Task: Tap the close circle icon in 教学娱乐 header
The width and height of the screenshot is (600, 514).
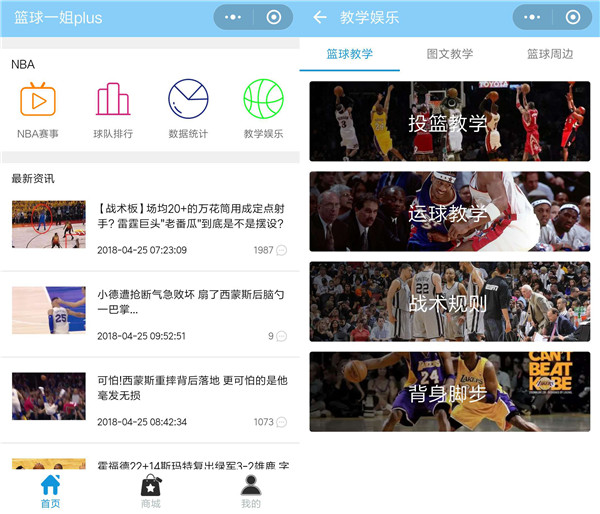Action: 573,17
